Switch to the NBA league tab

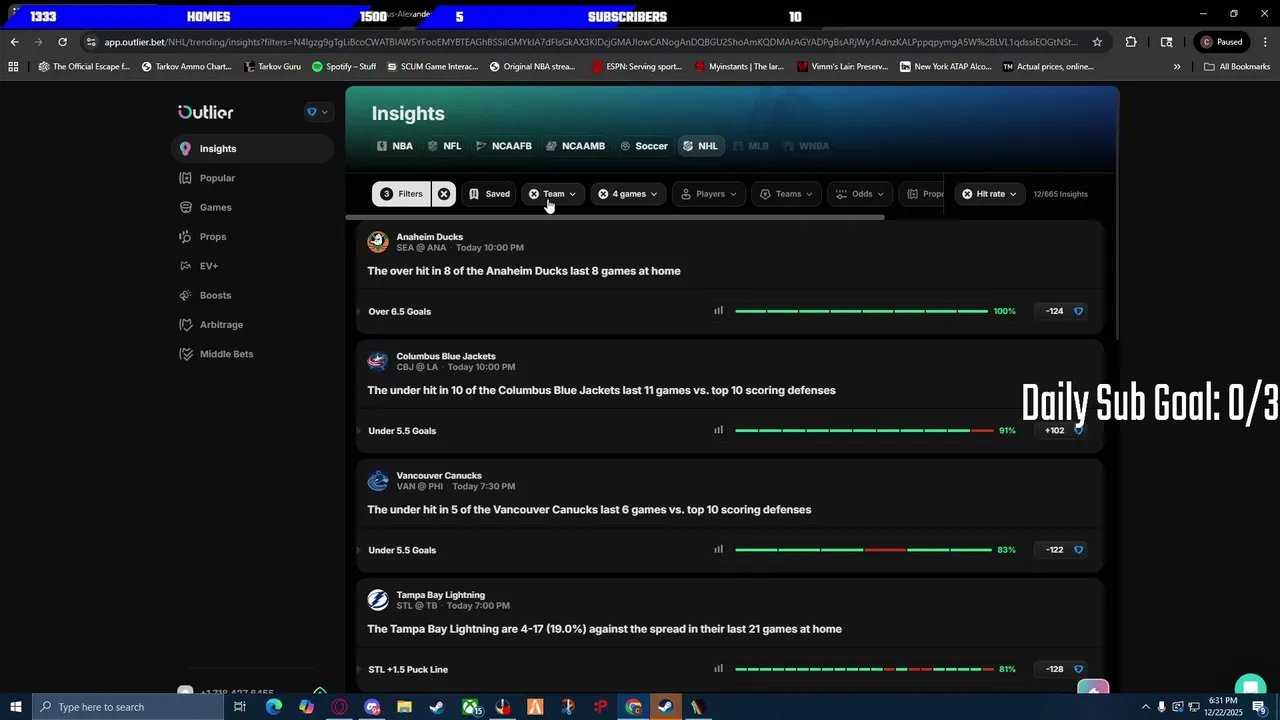395,146
